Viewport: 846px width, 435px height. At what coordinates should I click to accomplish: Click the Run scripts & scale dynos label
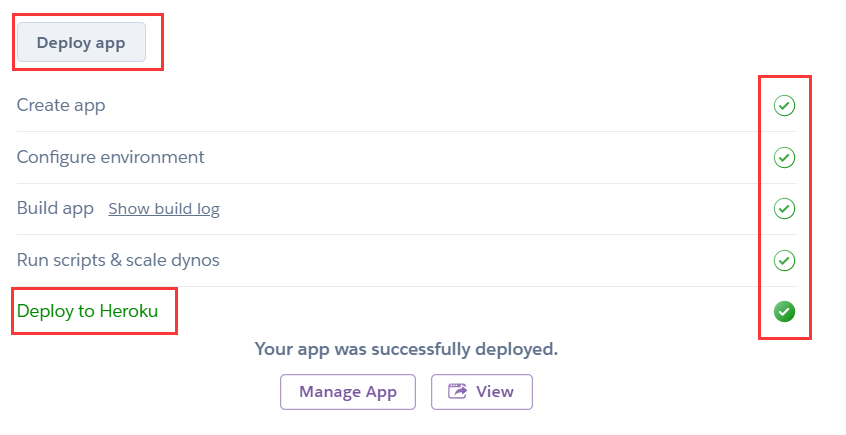[118, 260]
